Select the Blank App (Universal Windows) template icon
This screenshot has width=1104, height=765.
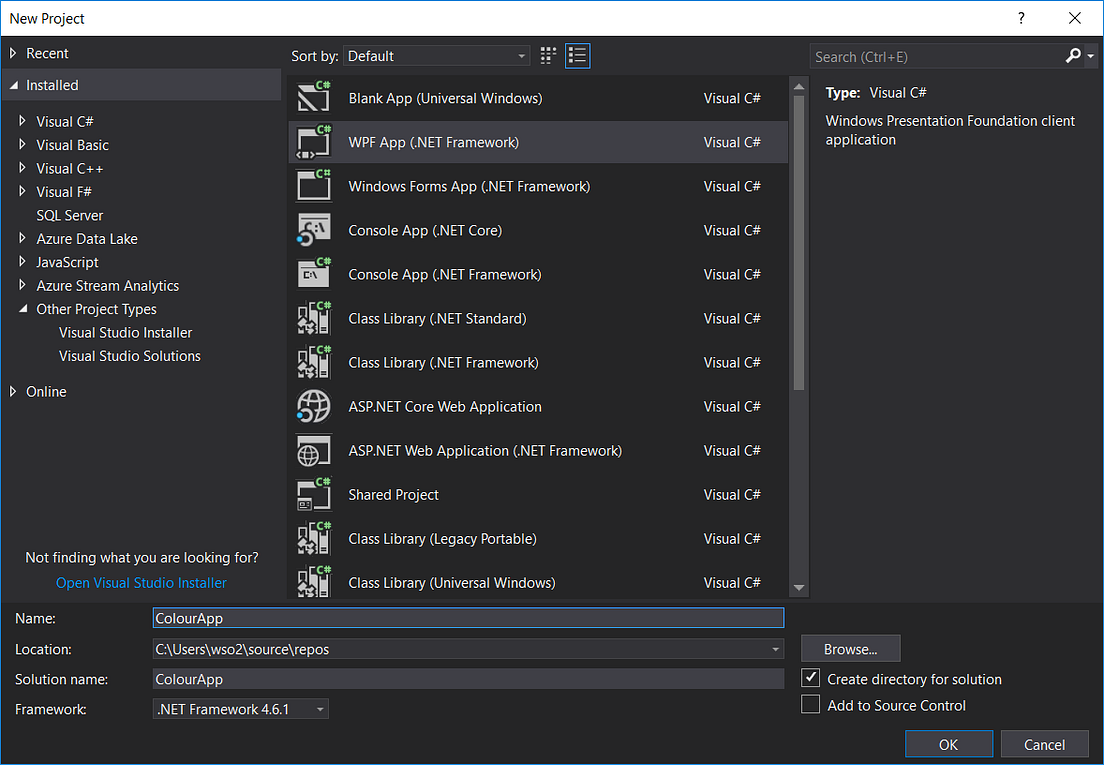314,98
